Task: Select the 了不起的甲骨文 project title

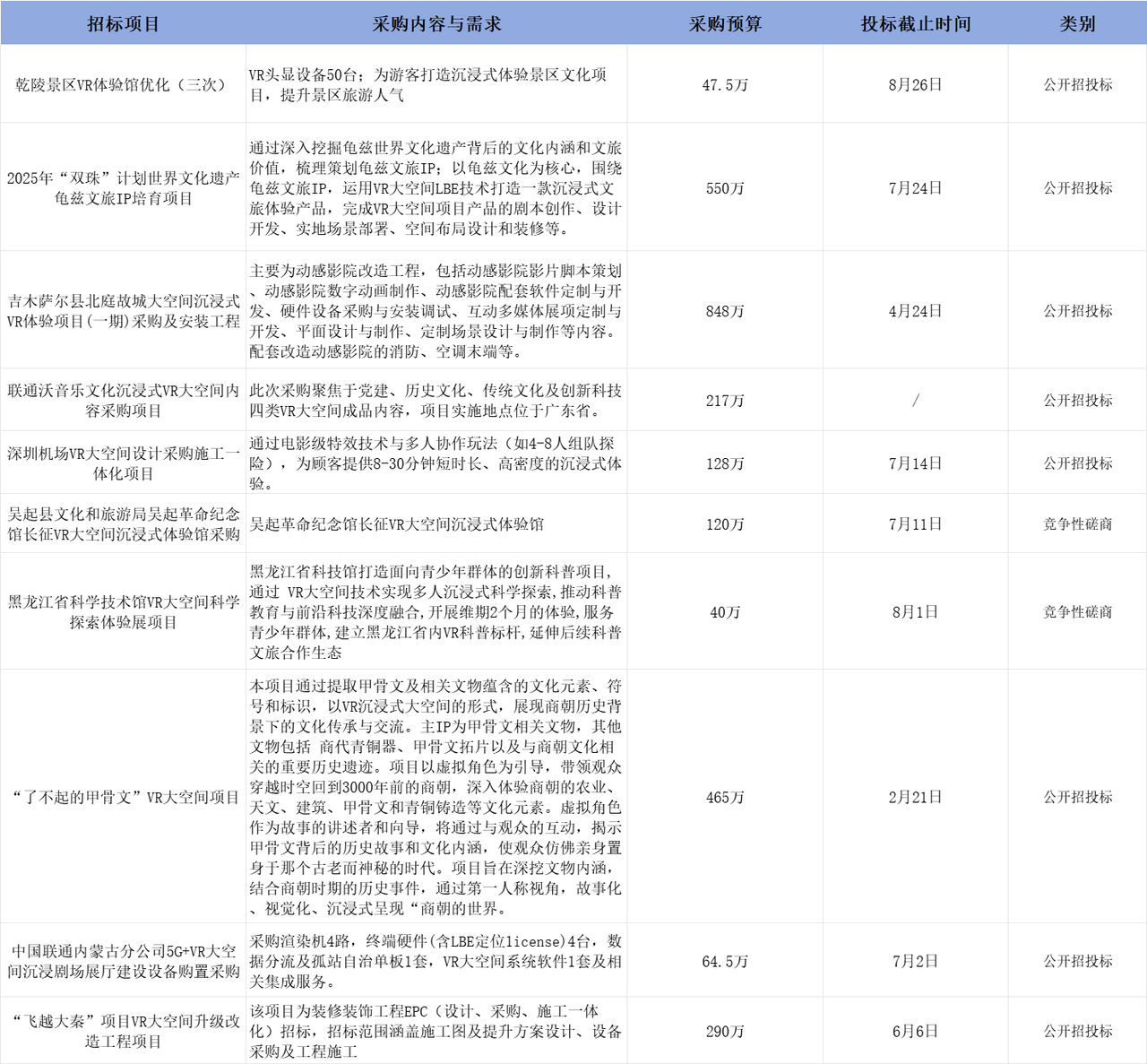Action: (124, 795)
